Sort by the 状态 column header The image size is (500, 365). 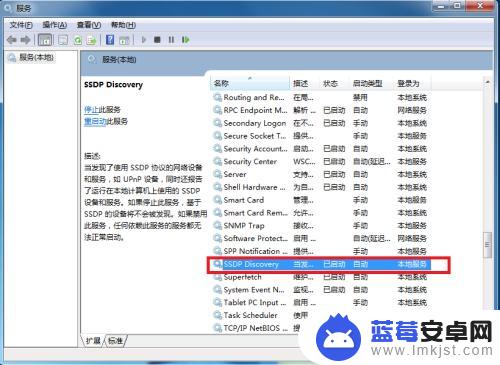pos(334,83)
